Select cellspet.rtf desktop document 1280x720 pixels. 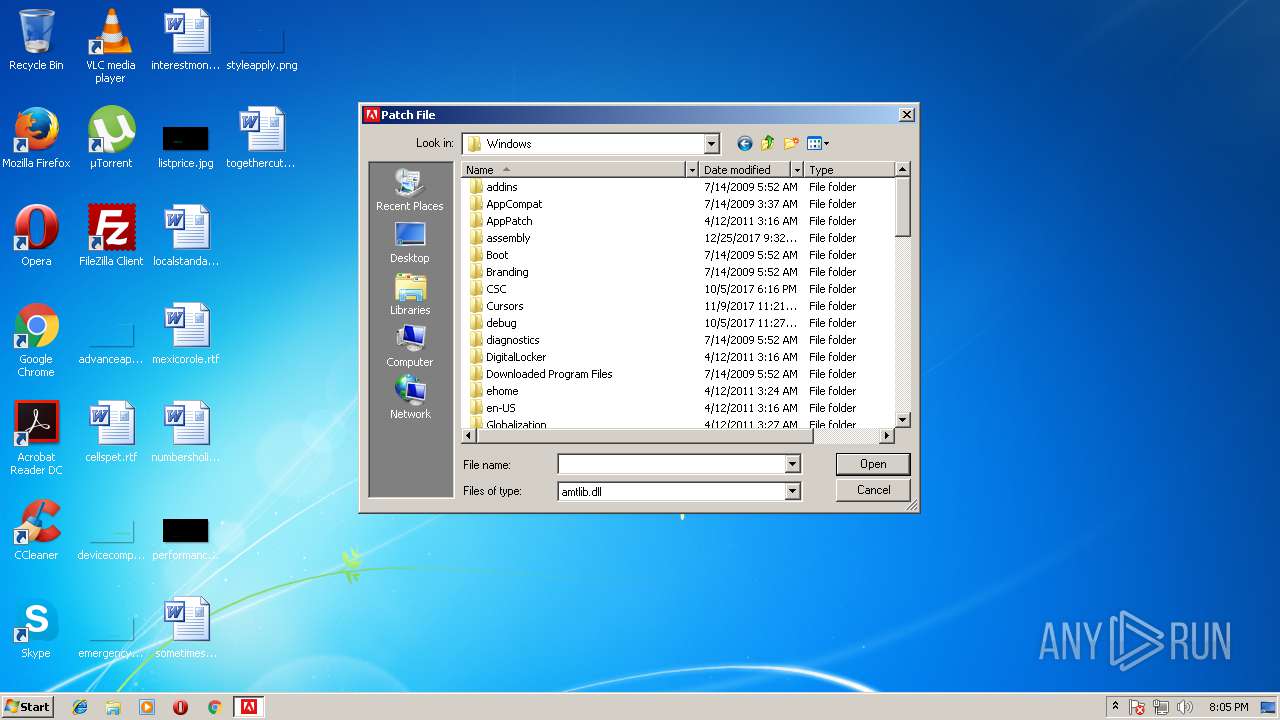point(111,432)
